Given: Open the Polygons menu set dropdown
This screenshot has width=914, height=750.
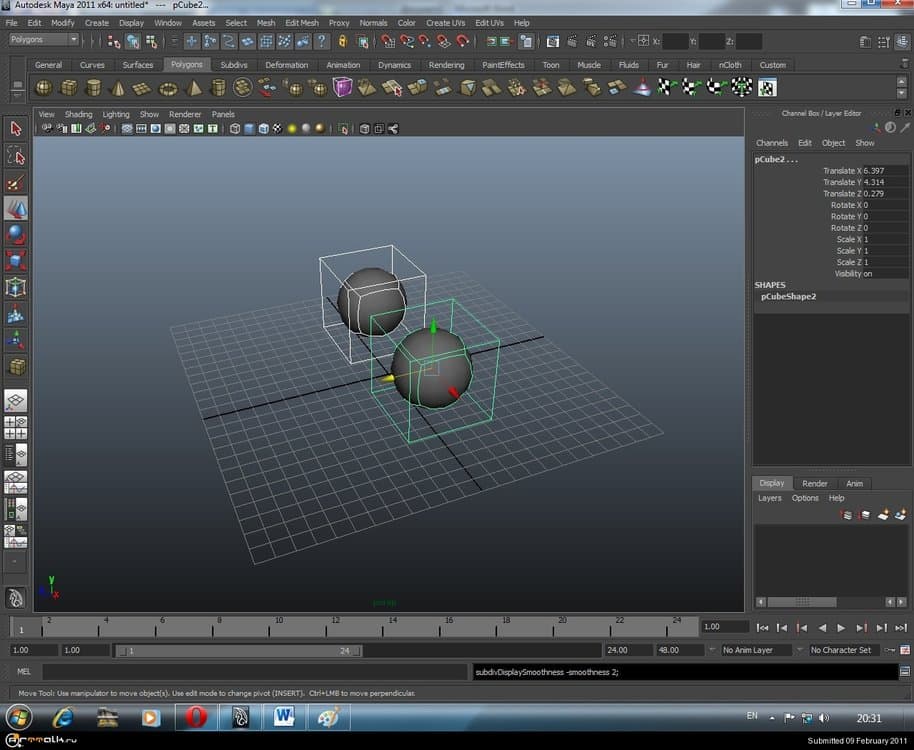Looking at the screenshot, I should click(44, 40).
